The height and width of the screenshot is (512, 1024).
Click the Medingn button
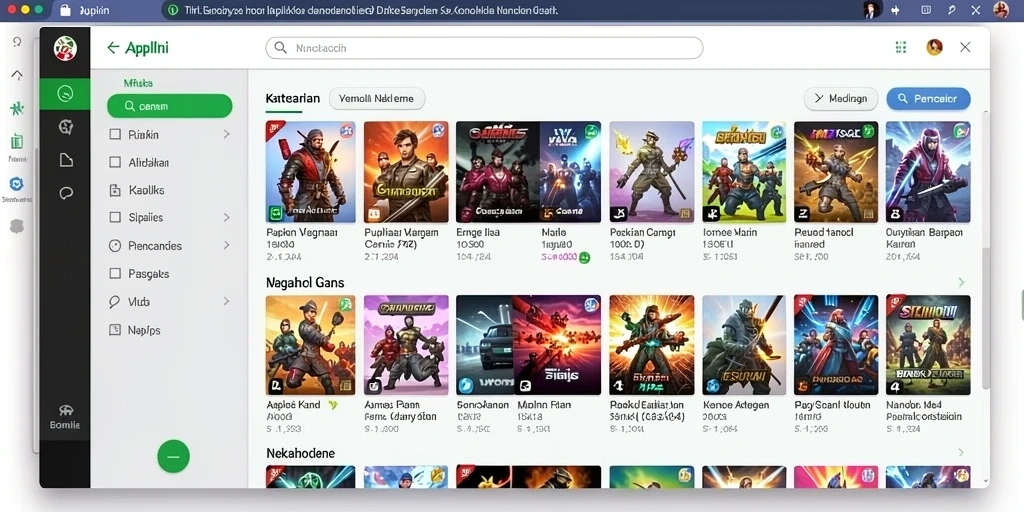tap(840, 99)
